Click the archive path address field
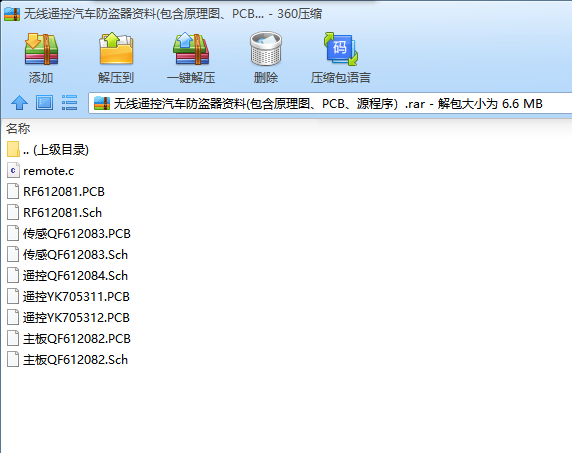 click(x=330, y=104)
